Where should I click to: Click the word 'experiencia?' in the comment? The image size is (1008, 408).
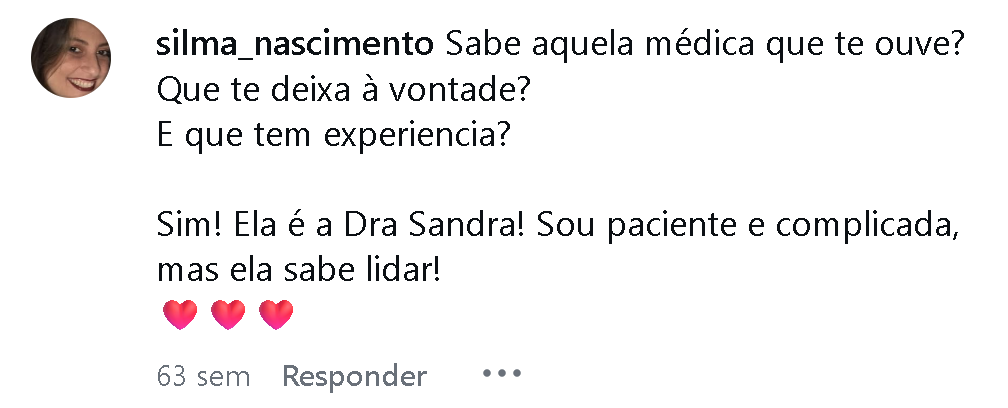click(416, 137)
